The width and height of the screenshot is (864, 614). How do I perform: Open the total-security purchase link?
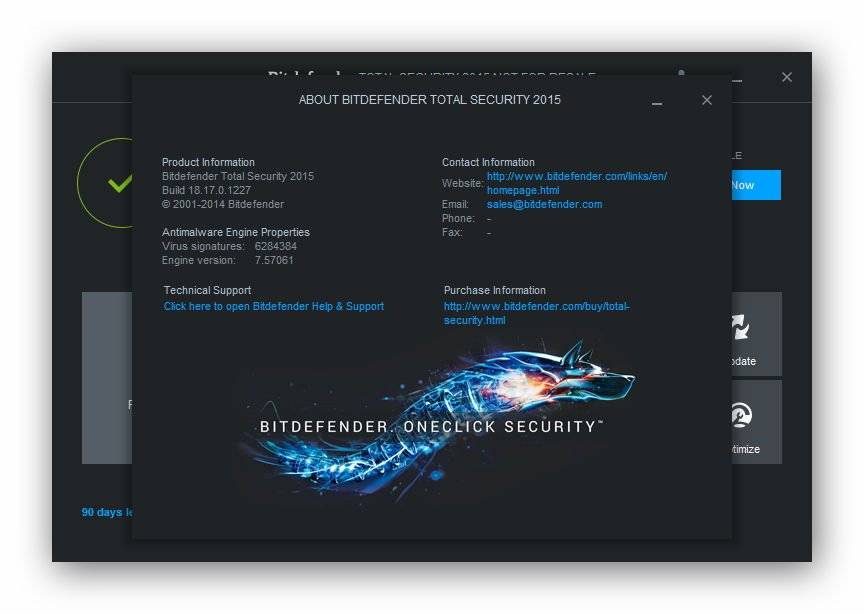(537, 313)
